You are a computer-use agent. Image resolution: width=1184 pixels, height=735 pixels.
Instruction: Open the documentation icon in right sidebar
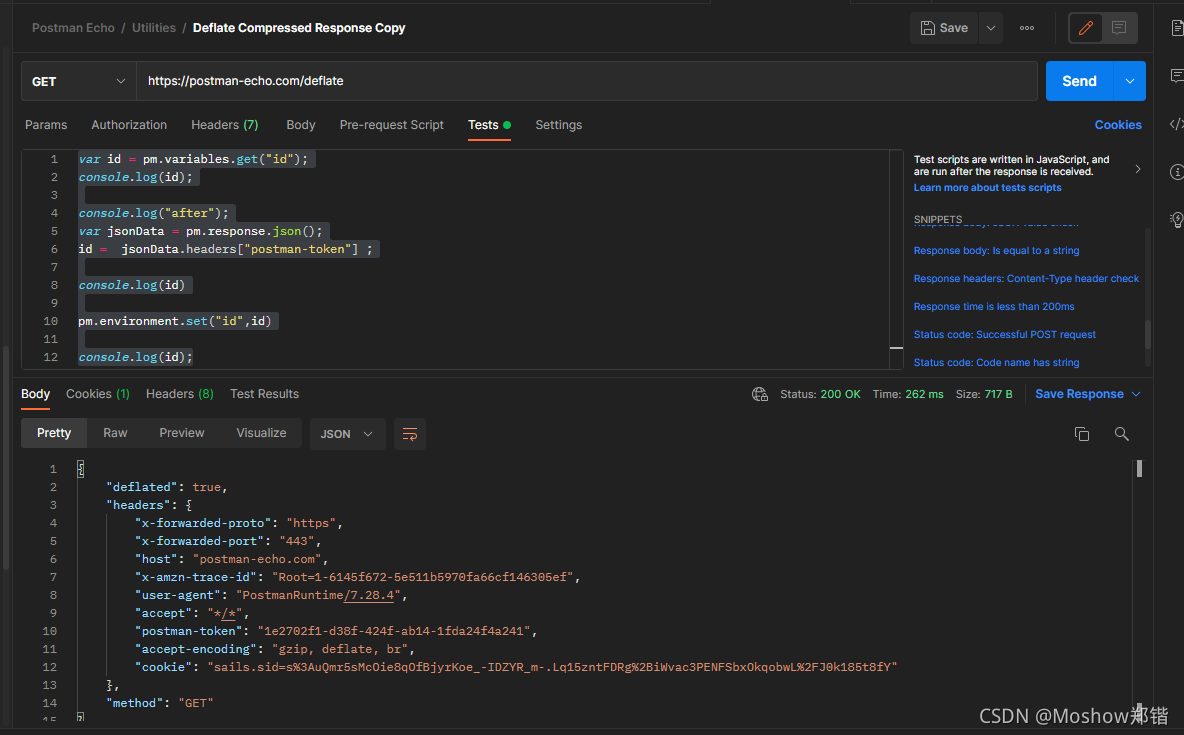(1176, 29)
